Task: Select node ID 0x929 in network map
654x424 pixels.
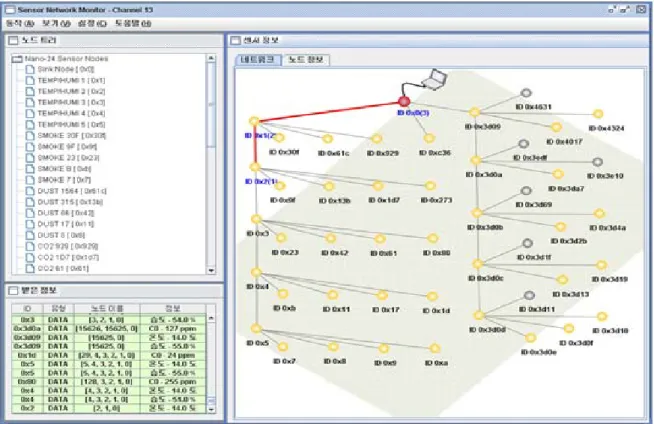Action: coord(377,138)
